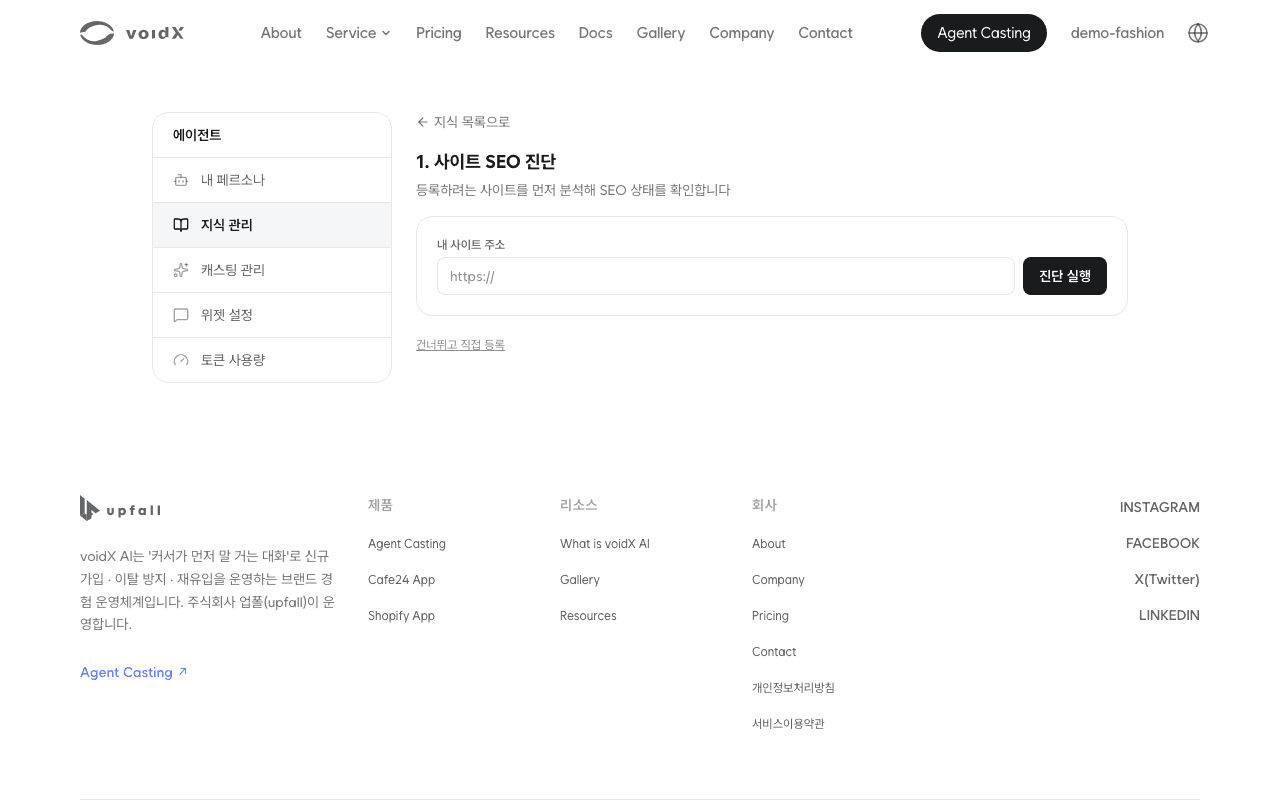This screenshot has width=1280, height=800.
Task: Open Contact in the top navigation
Action: (x=825, y=33)
